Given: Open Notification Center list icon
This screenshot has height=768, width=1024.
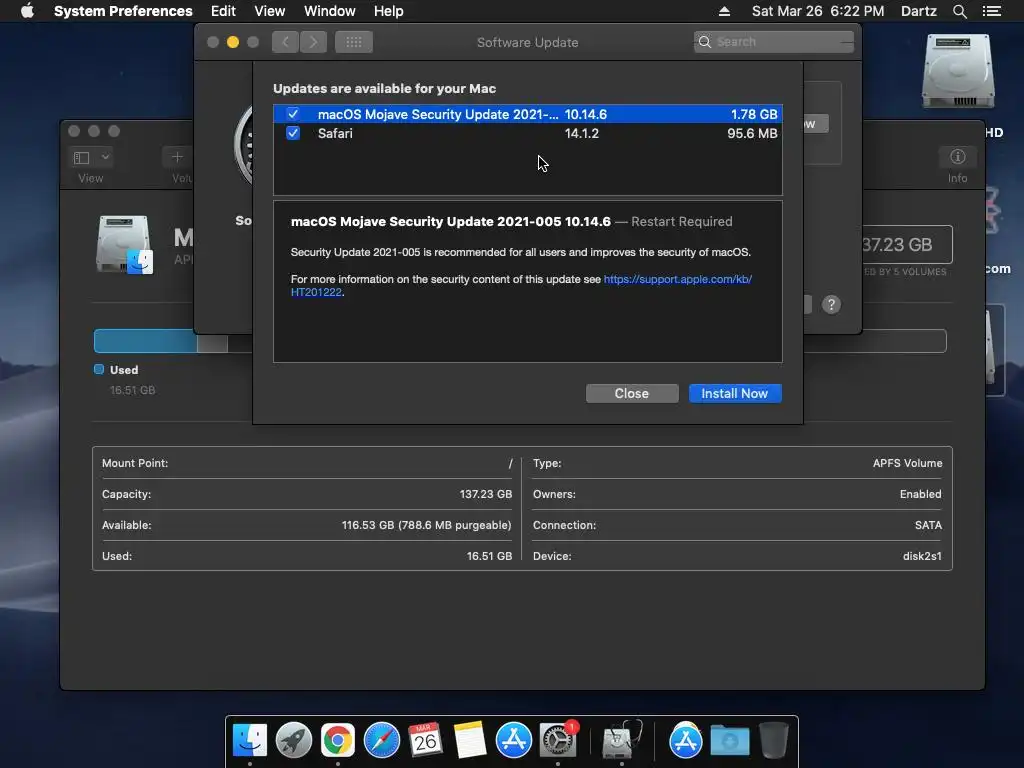Looking at the screenshot, I should click(x=992, y=11).
